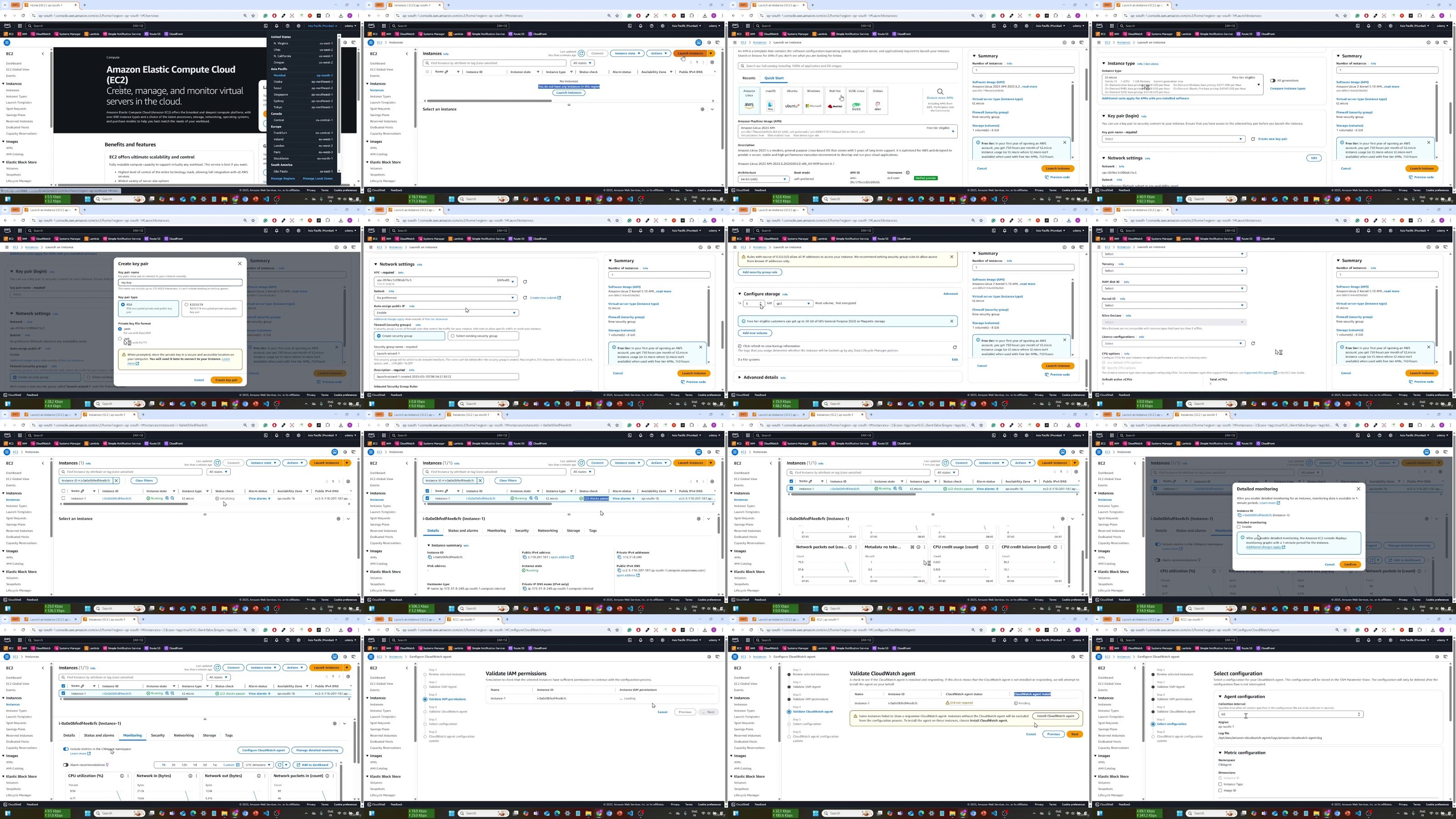Toggle the All generations switch
This screenshot has height=819, width=1456.
coord(1273,81)
